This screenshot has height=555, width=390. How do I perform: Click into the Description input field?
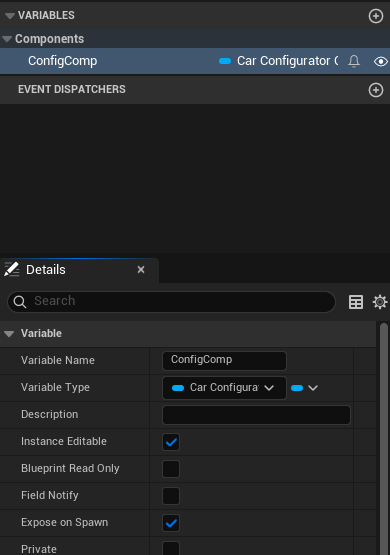coord(256,415)
